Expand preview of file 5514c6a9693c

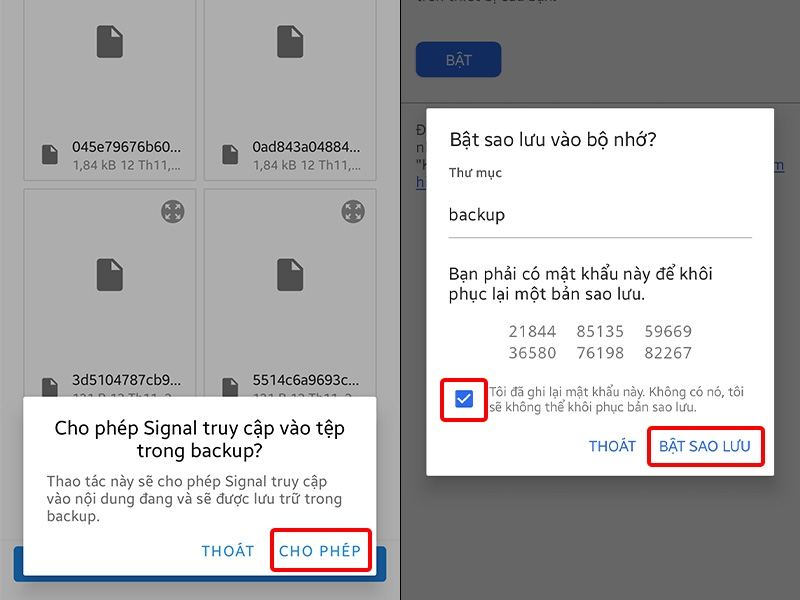[x=353, y=211]
